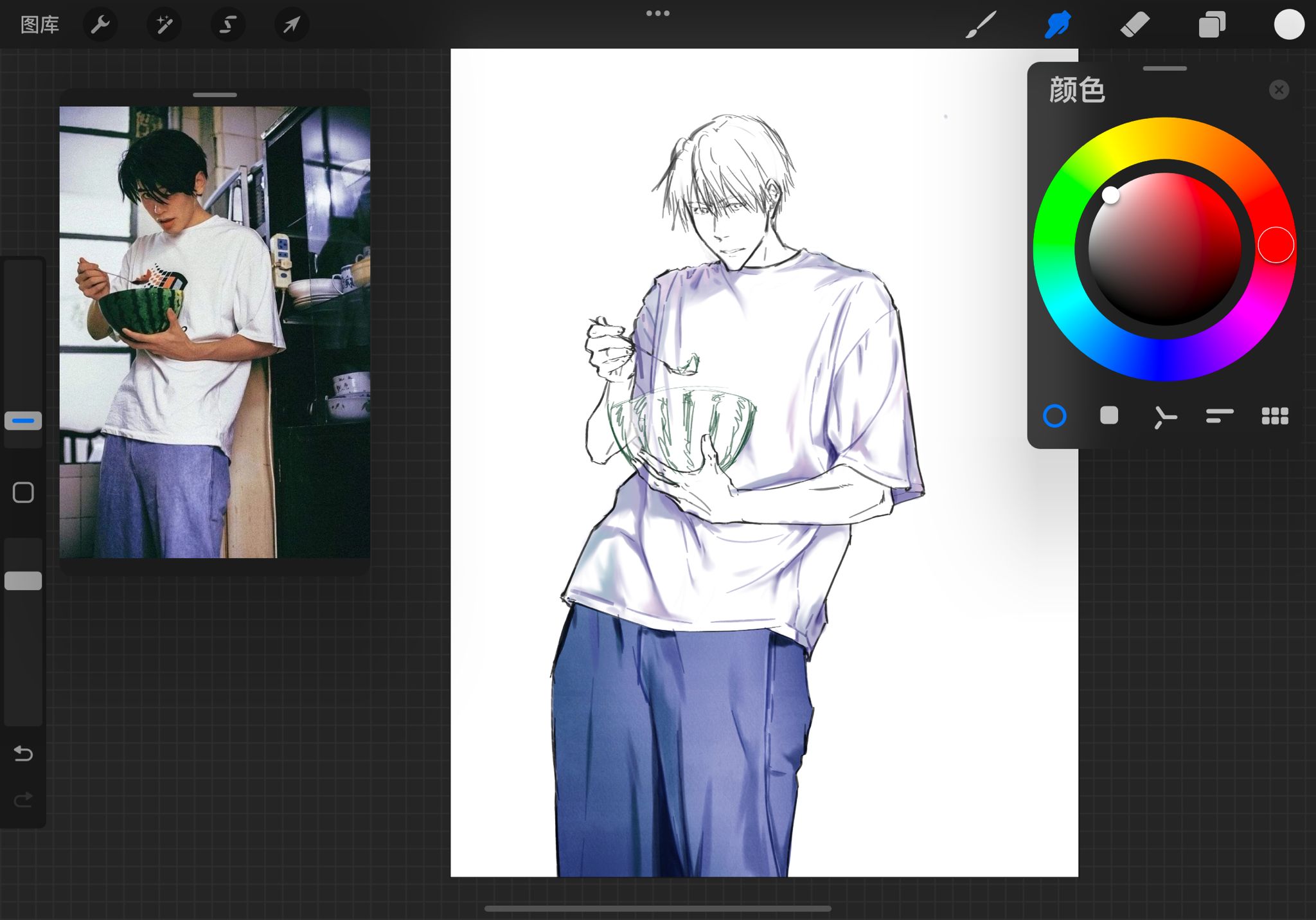The width and height of the screenshot is (1316, 920).
Task: Close the Colors (颜色) panel
Action: (1279, 90)
